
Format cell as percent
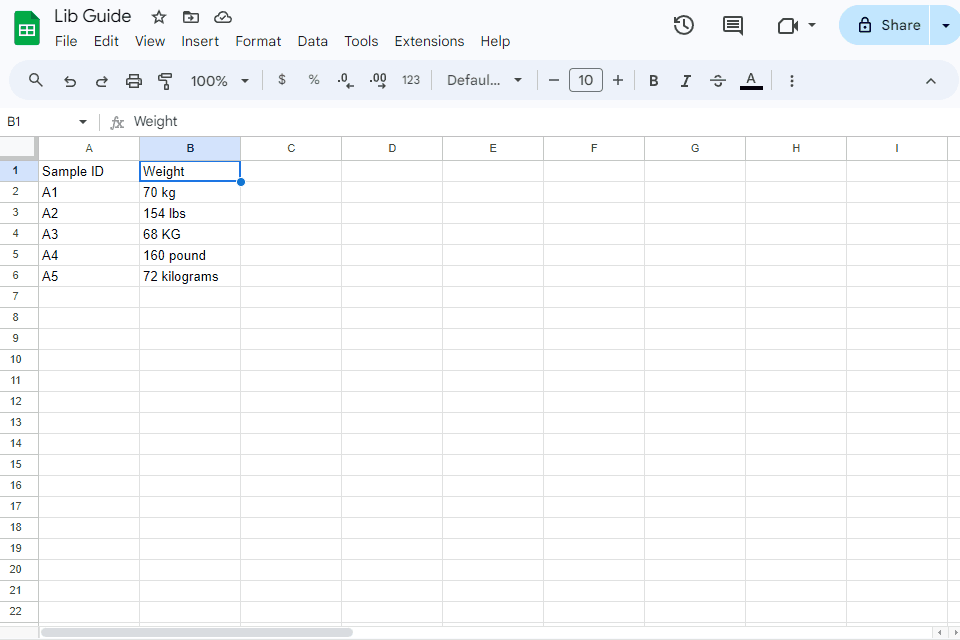[x=313, y=80]
